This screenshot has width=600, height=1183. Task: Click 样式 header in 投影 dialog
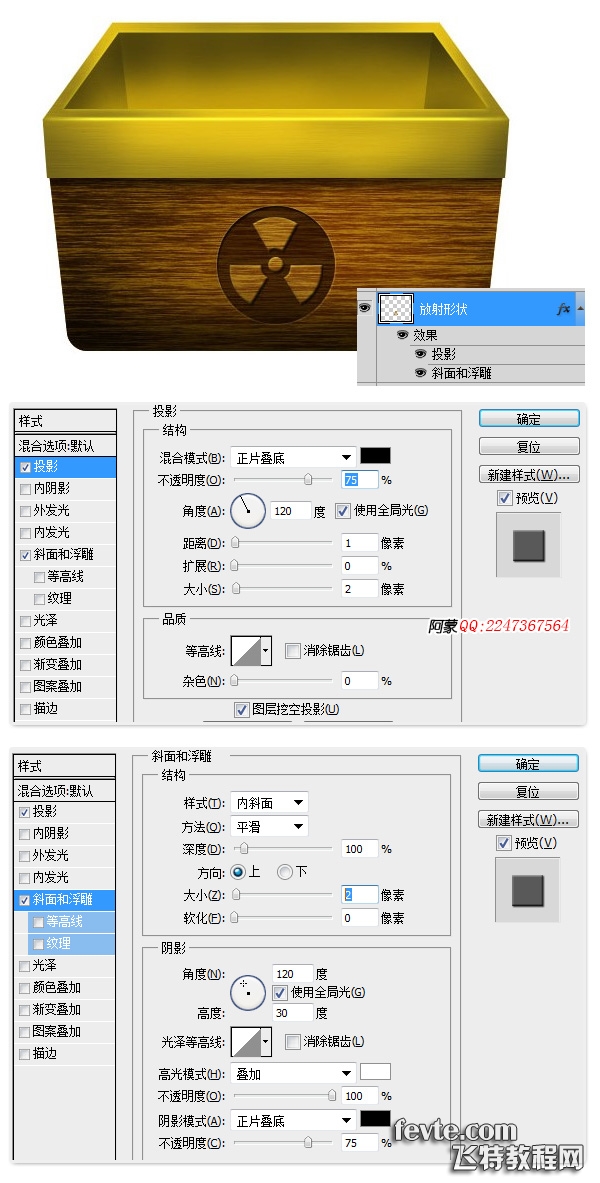click(66, 422)
